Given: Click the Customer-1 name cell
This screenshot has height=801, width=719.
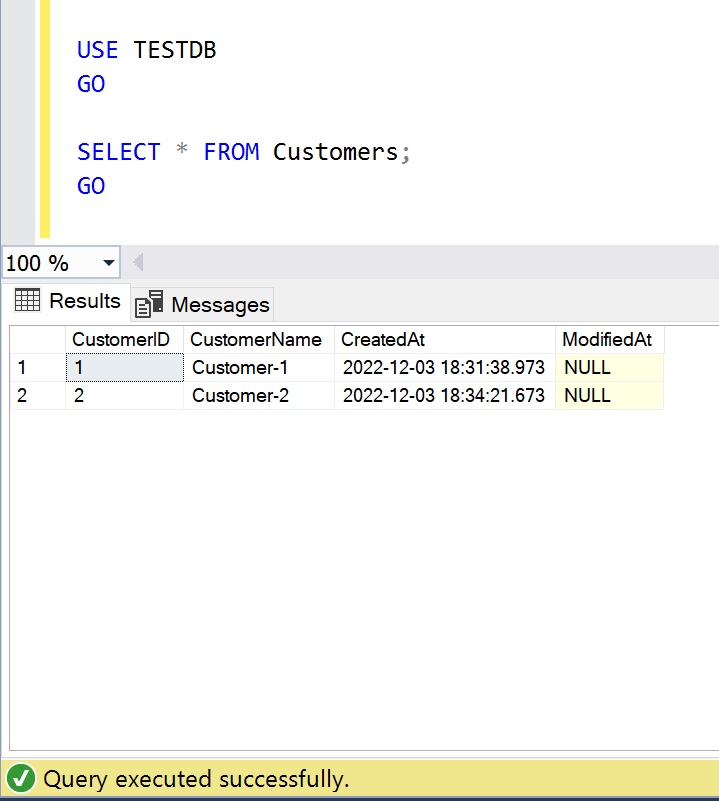Looking at the screenshot, I should [x=240, y=368].
